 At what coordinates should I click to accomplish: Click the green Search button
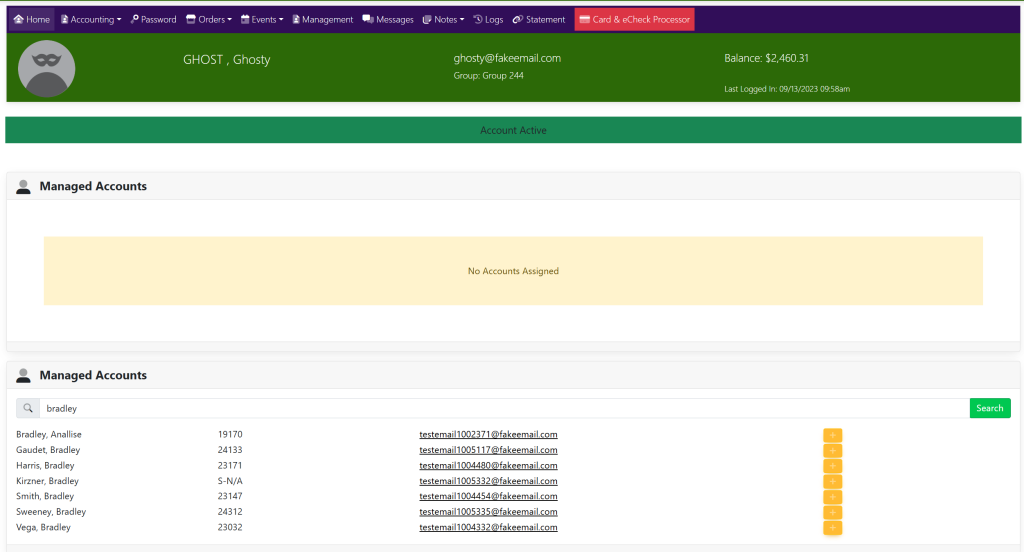coord(989,408)
